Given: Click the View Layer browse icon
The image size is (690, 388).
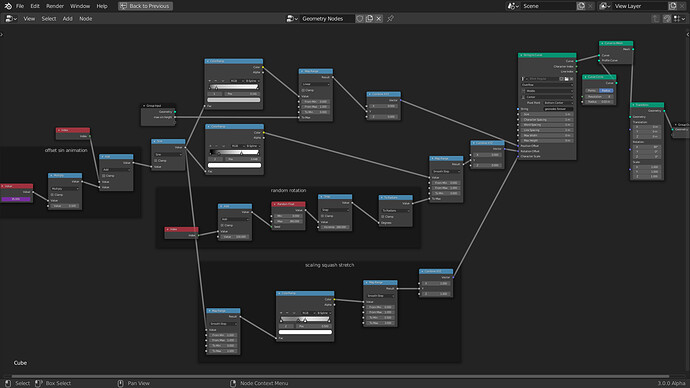Looking at the screenshot, I should coord(605,6).
